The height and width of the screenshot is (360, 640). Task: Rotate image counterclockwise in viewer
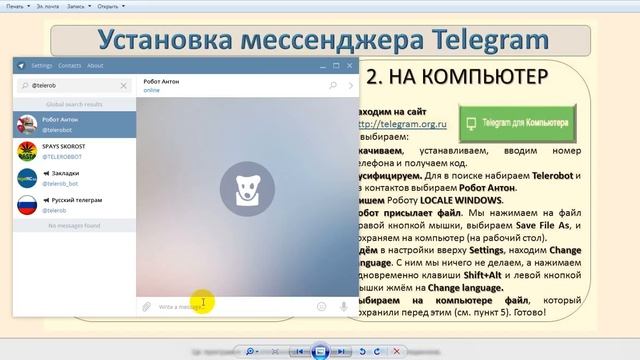pyautogui.click(x=362, y=351)
